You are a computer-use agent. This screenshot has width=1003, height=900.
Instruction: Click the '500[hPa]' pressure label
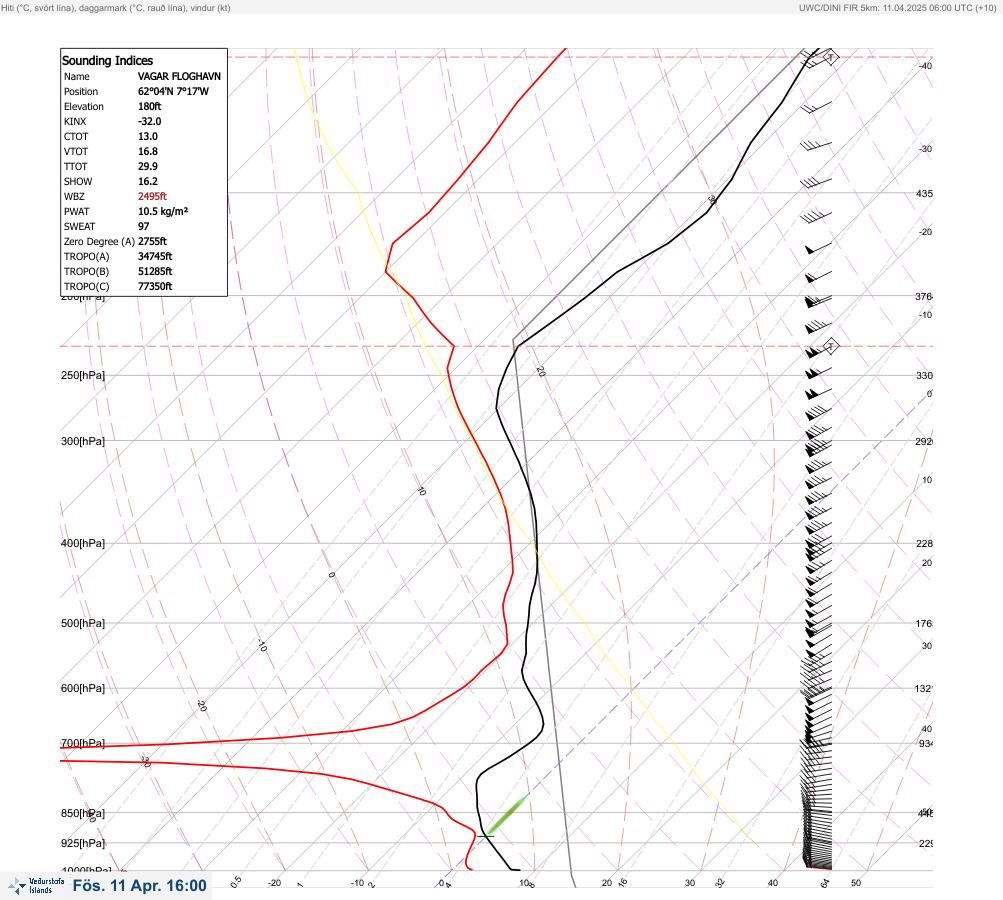[x=83, y=624]
